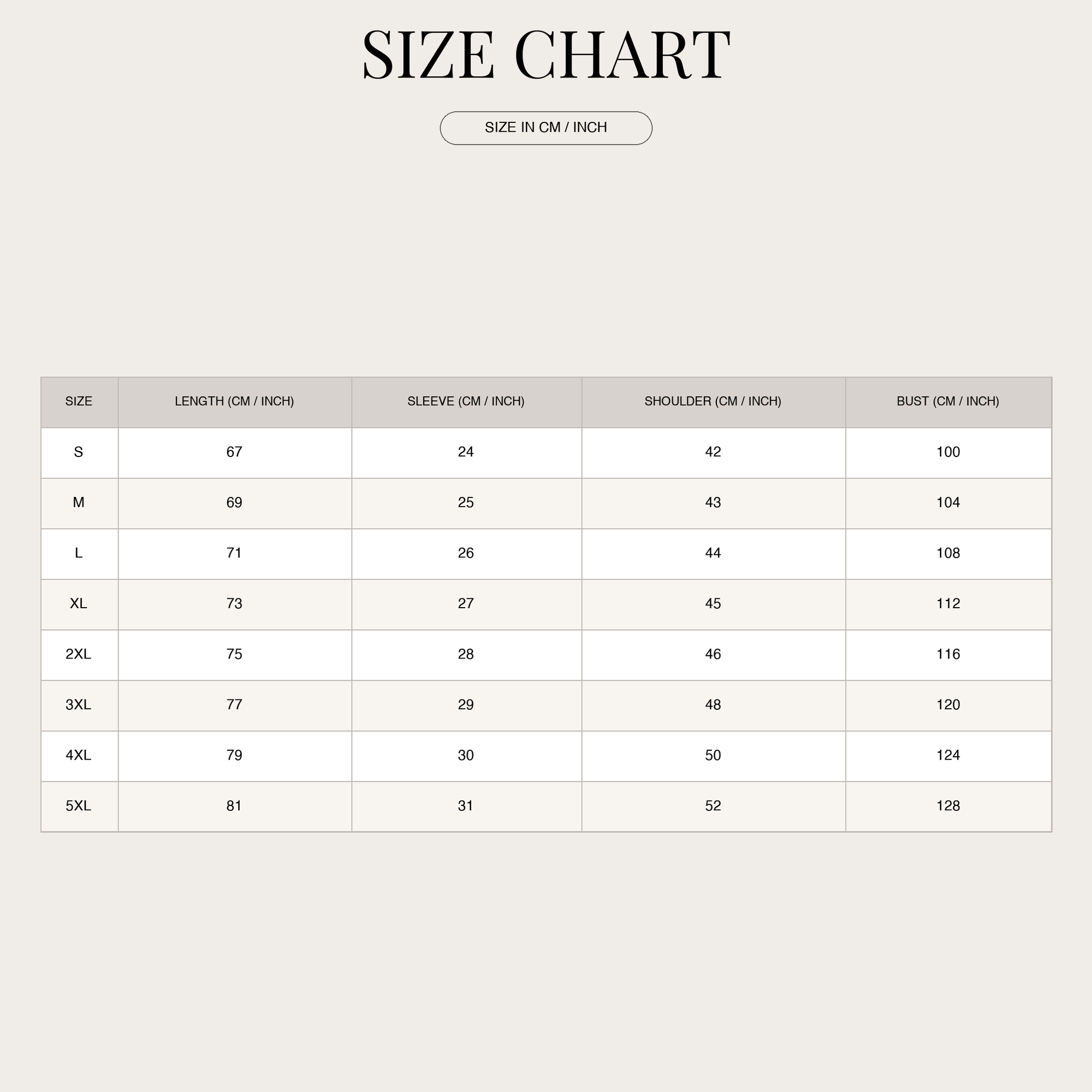Select sleeve value 30 for size 4XL
The width and height of the screenshot is (1092, 1092).
(466, 755)
